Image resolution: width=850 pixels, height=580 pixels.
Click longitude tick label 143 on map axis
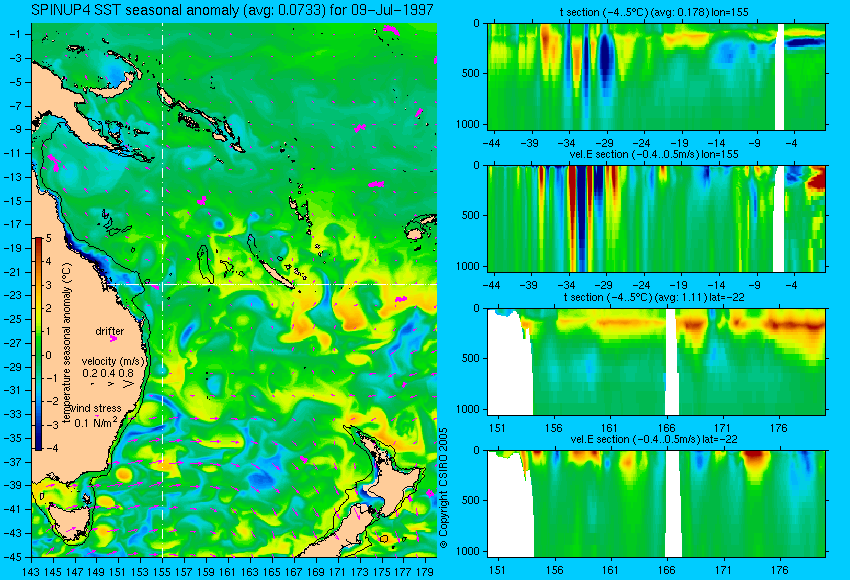31,571
